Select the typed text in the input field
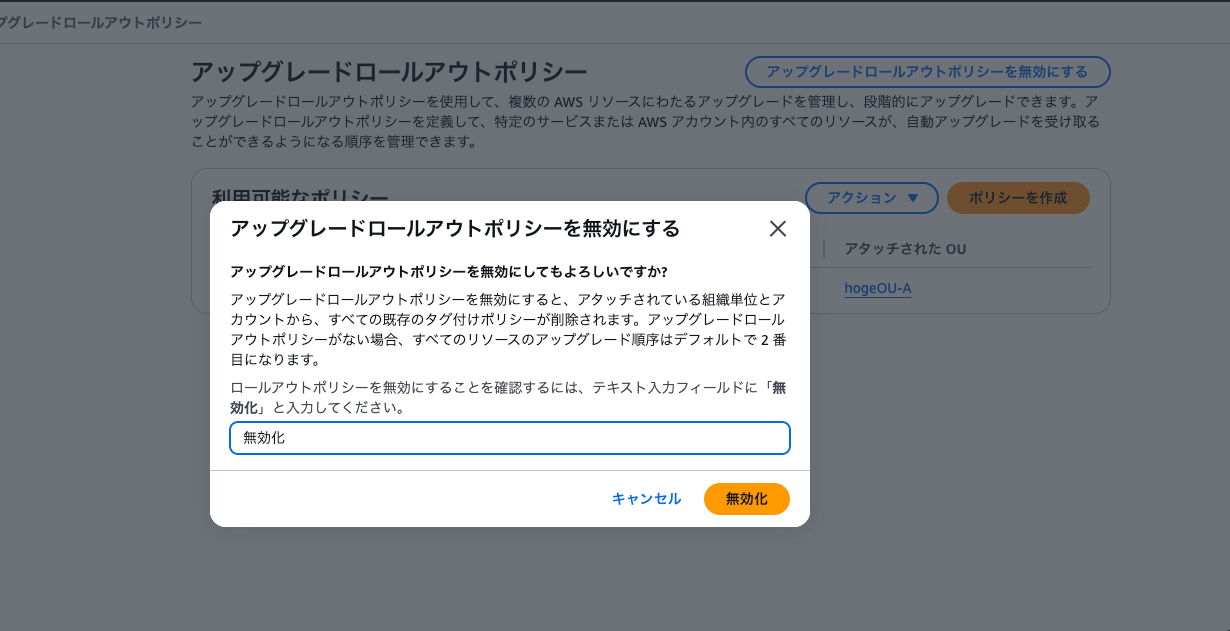Screen dimensions: 1230x631 click(x=262, y=438)
